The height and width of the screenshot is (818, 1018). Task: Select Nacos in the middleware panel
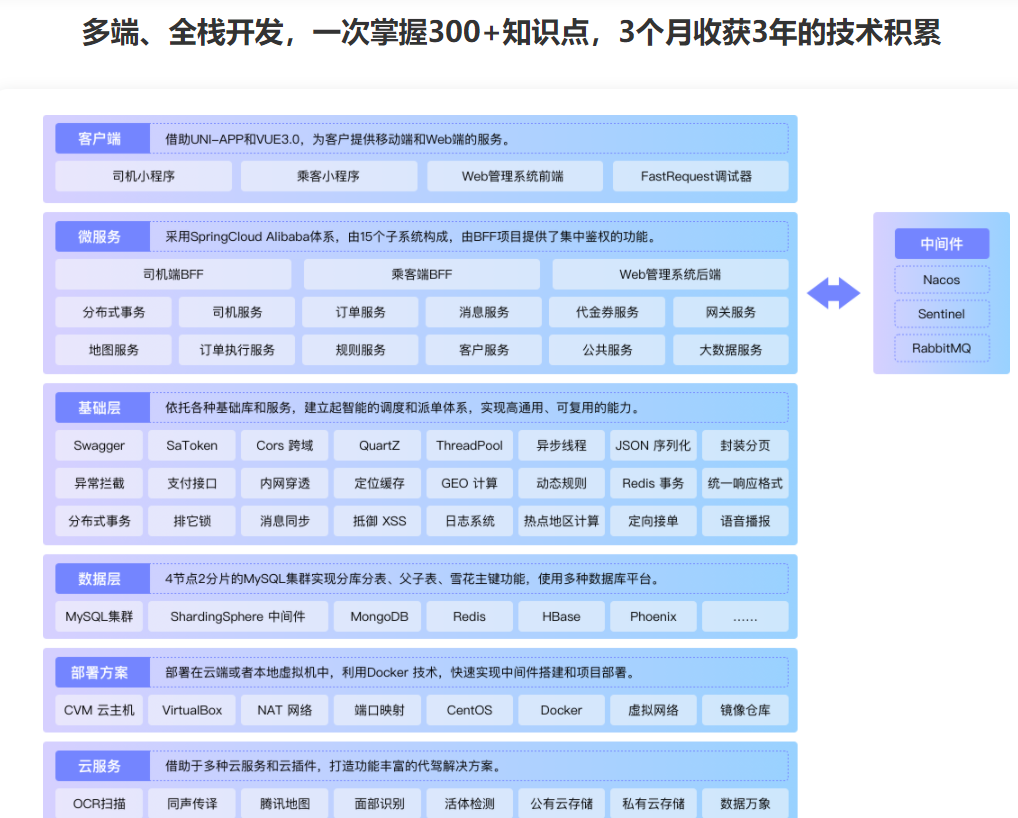tap(941, 280)
